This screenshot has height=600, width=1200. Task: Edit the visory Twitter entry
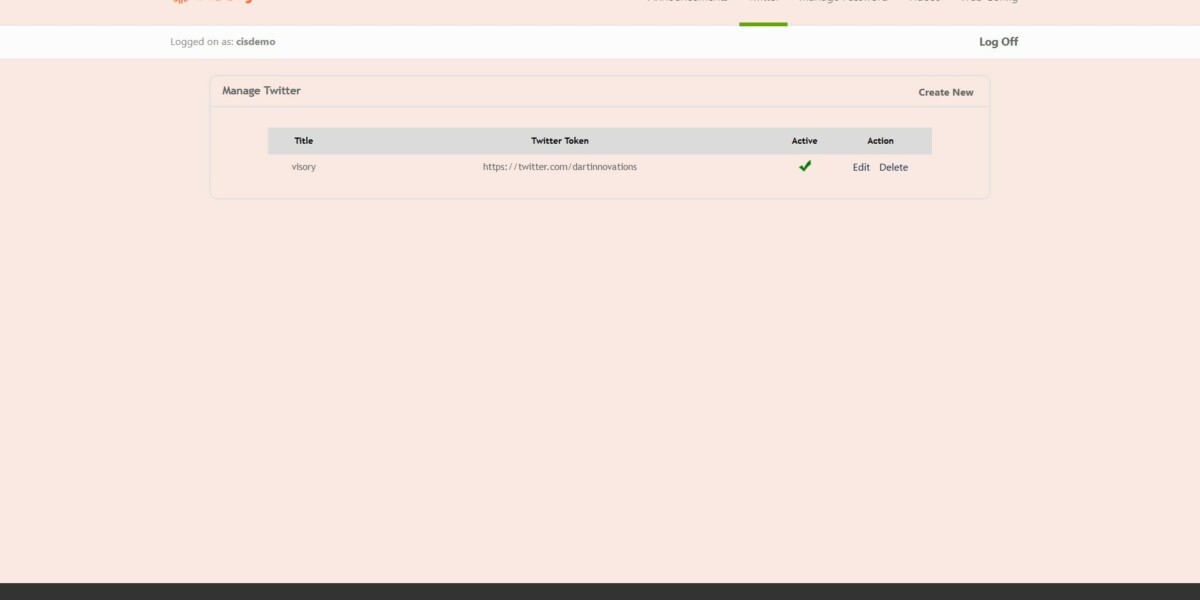861,167
